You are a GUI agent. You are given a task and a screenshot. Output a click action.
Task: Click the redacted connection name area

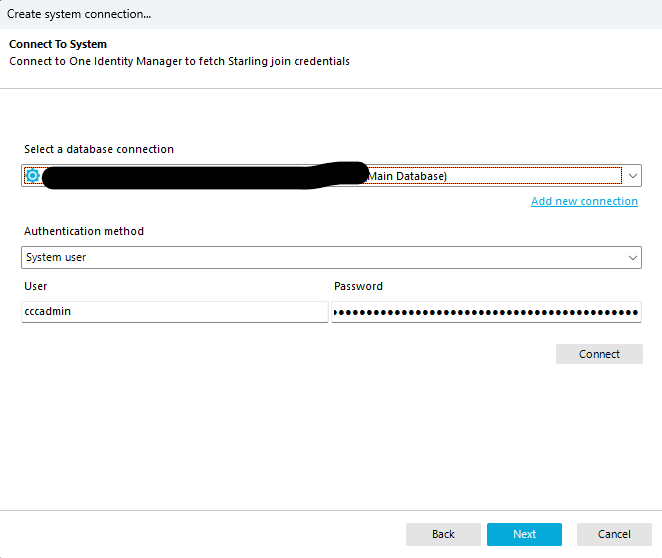pyautogui.click(x=200, y=176)
